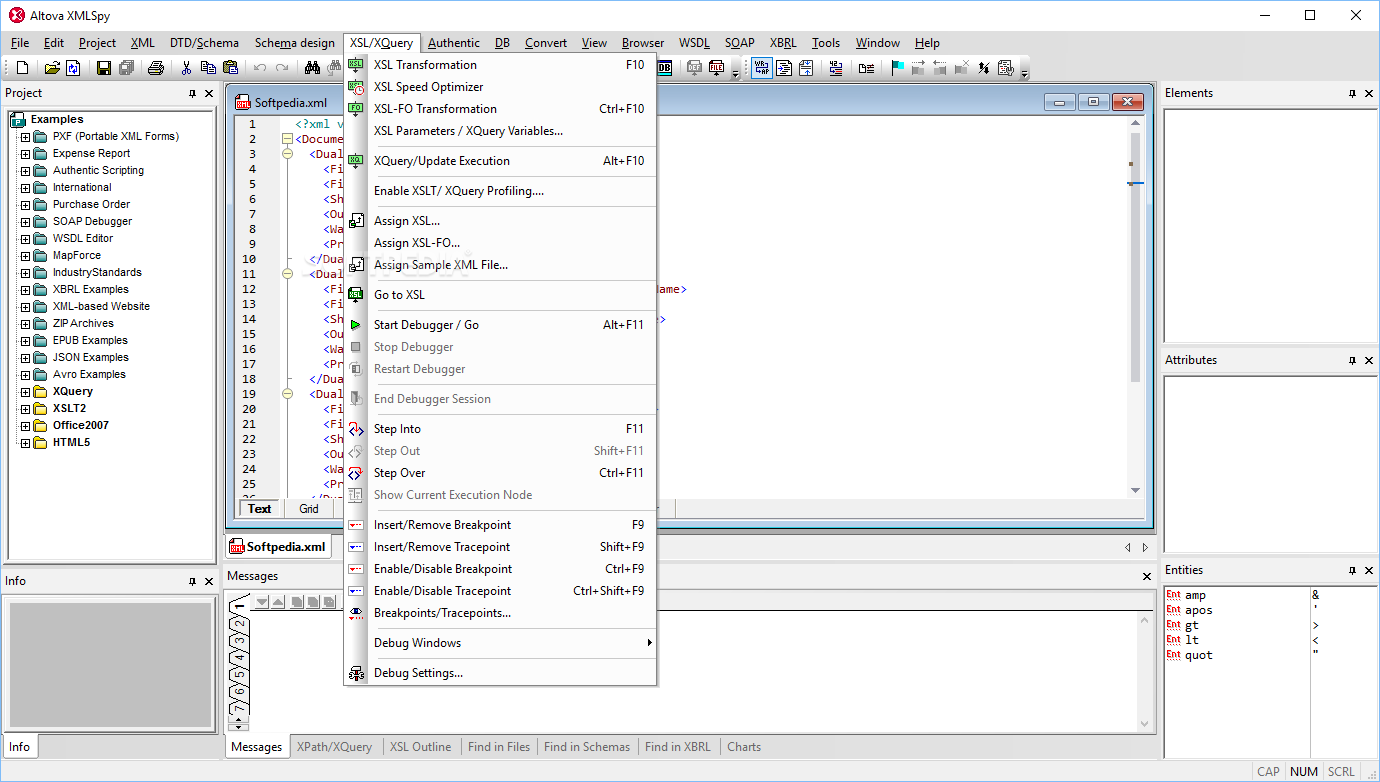Select the MapForce project folder
This screenshot has height=782, width=1380.
(77, 256)
